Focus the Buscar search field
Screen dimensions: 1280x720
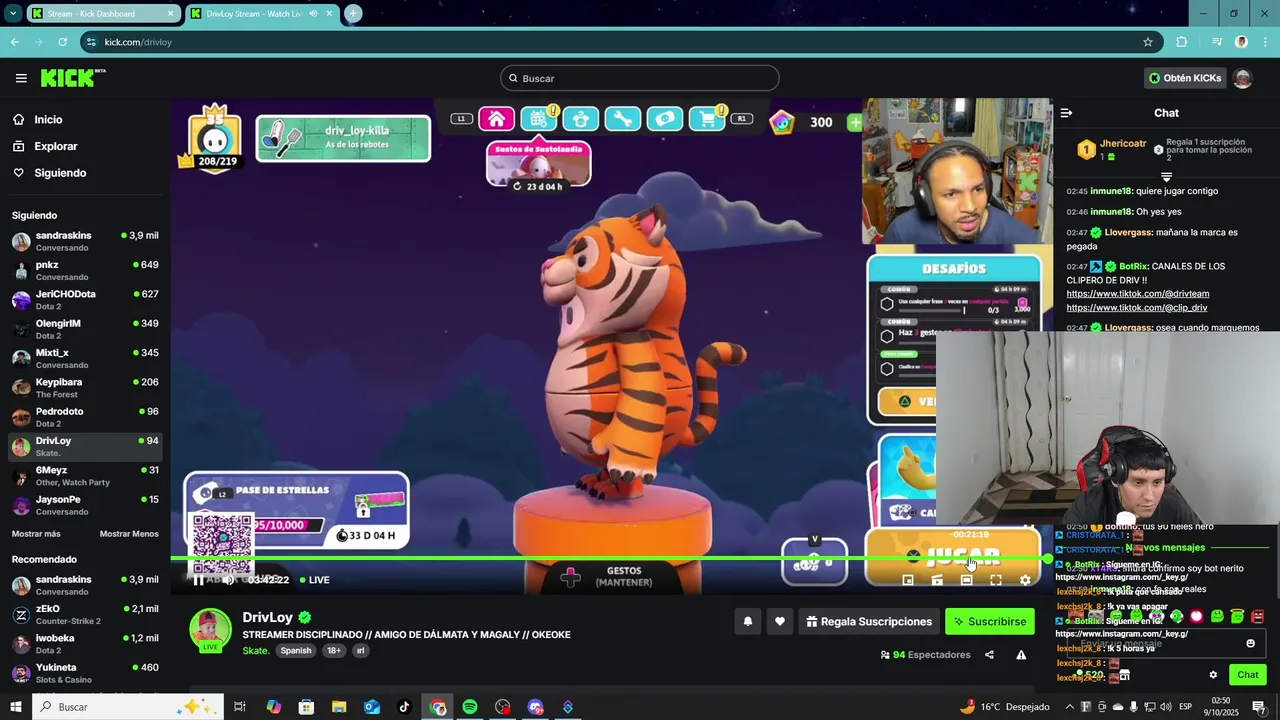(x=640, y=78)
